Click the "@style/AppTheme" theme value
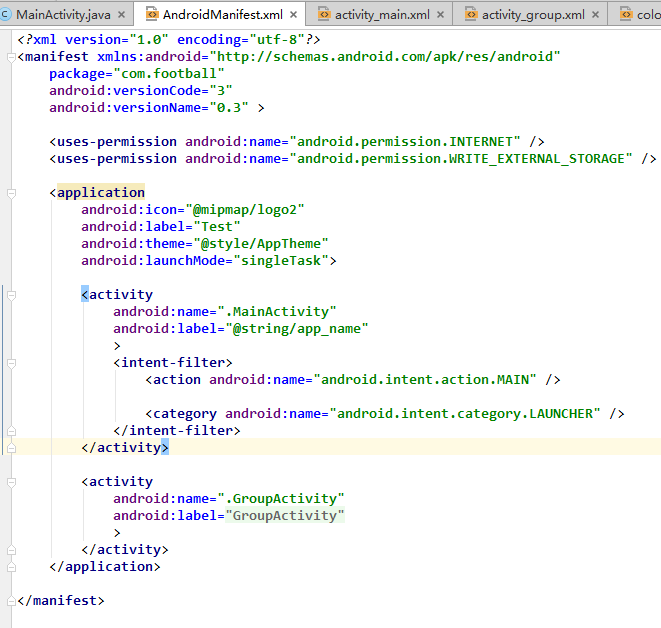661x628 pixels. pos(261,244)
